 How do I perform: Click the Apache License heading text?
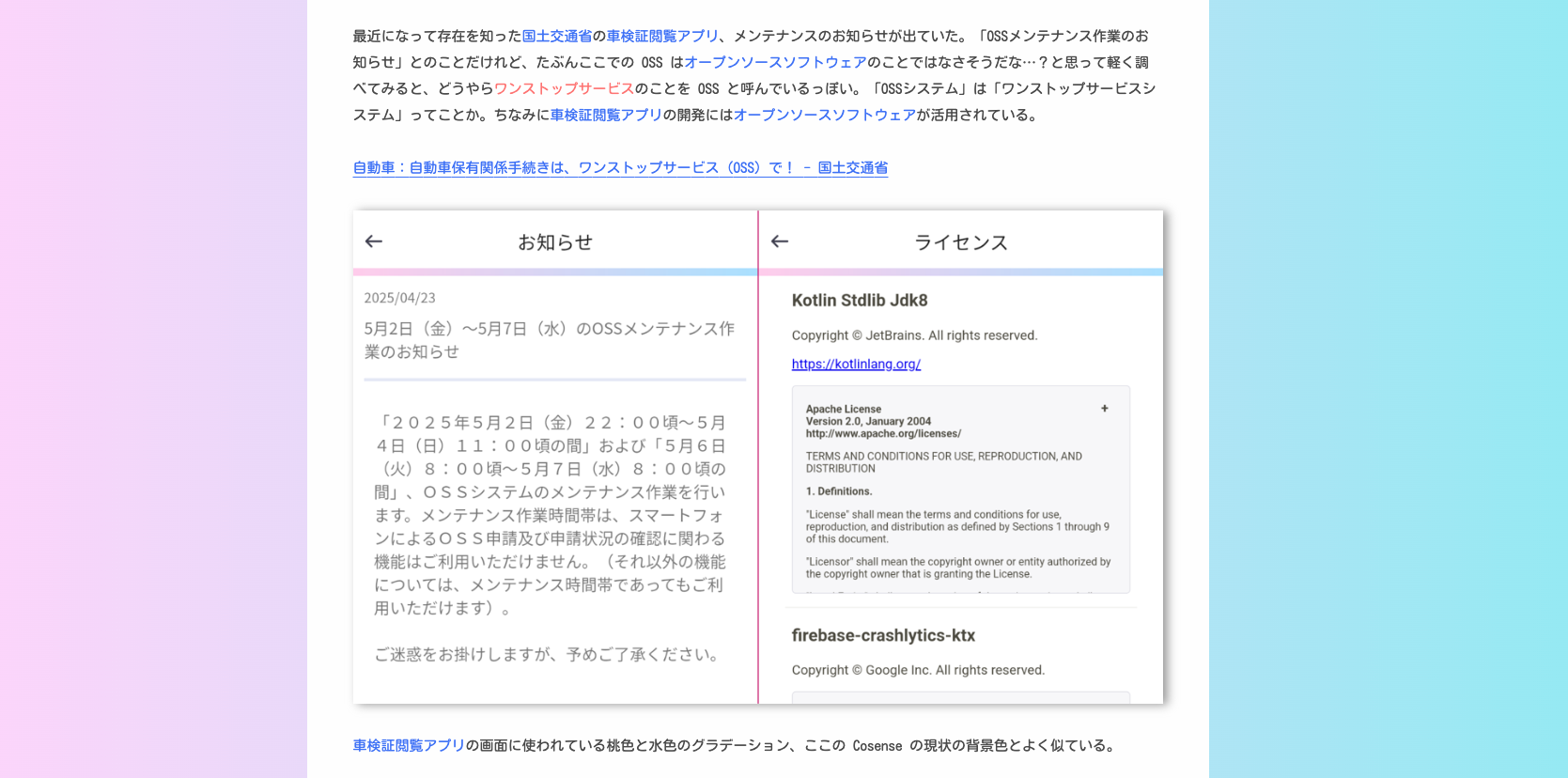coord(844,409)
